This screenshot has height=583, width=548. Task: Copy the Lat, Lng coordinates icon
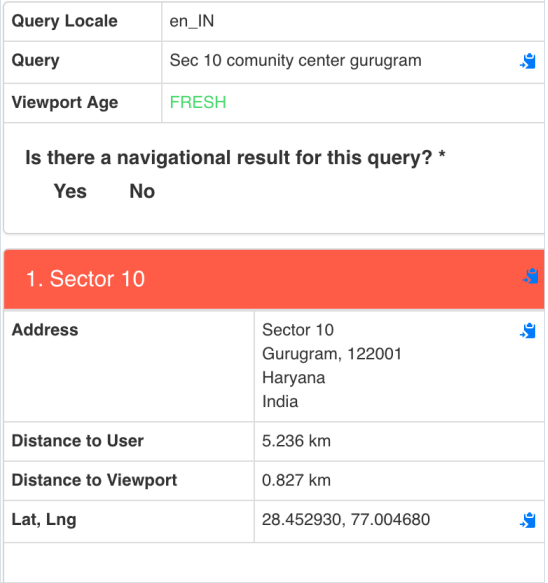tap(528, 520)
